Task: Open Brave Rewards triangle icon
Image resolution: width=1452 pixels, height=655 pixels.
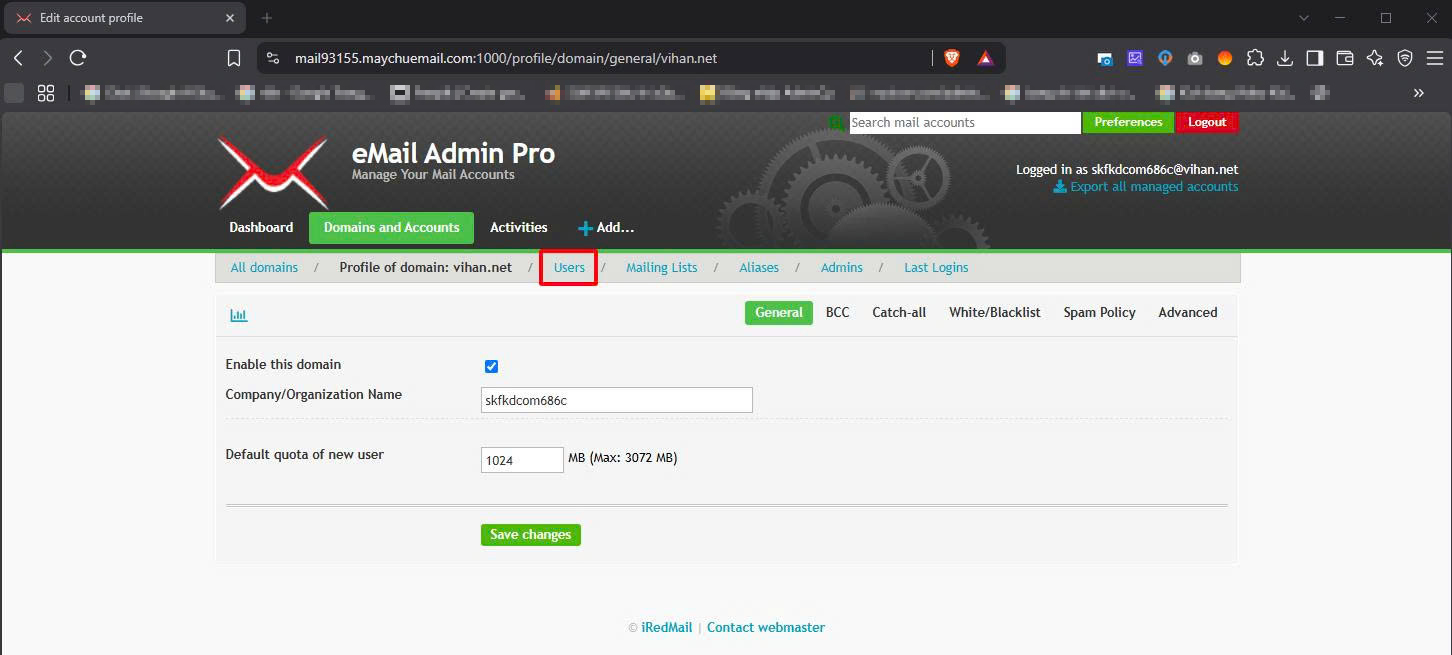Action: [985, 58]
